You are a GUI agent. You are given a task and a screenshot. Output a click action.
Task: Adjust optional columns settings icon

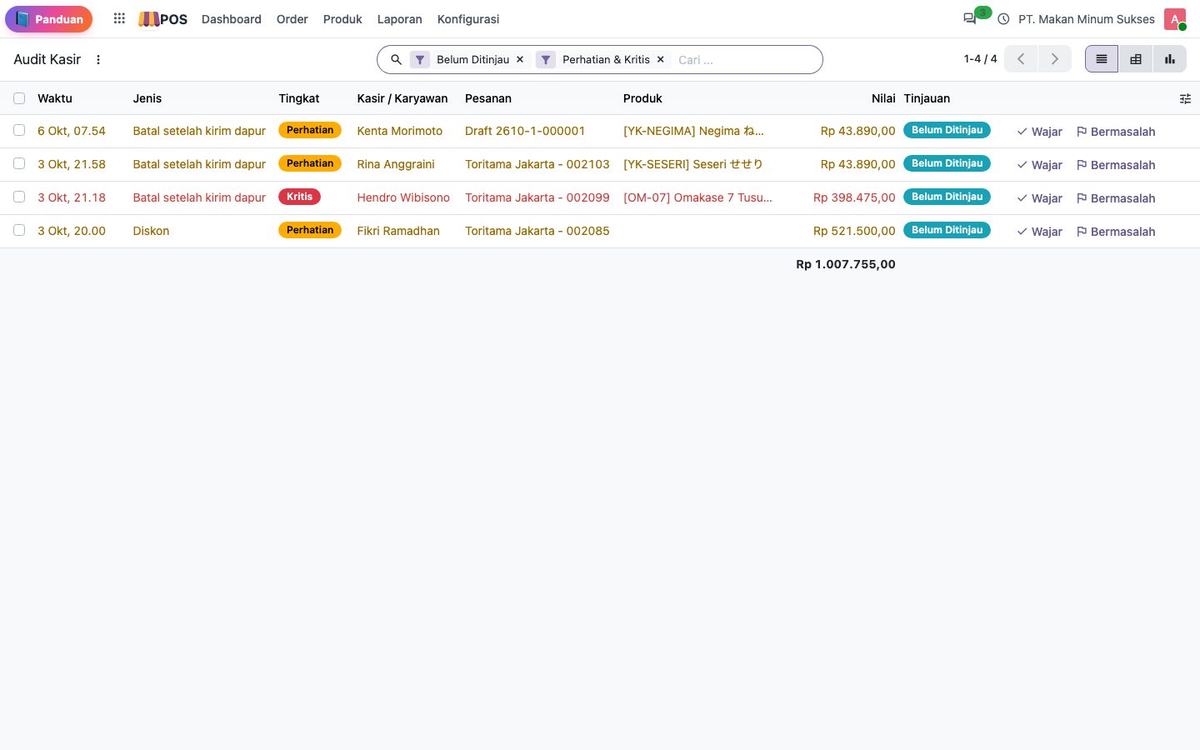1185,99
